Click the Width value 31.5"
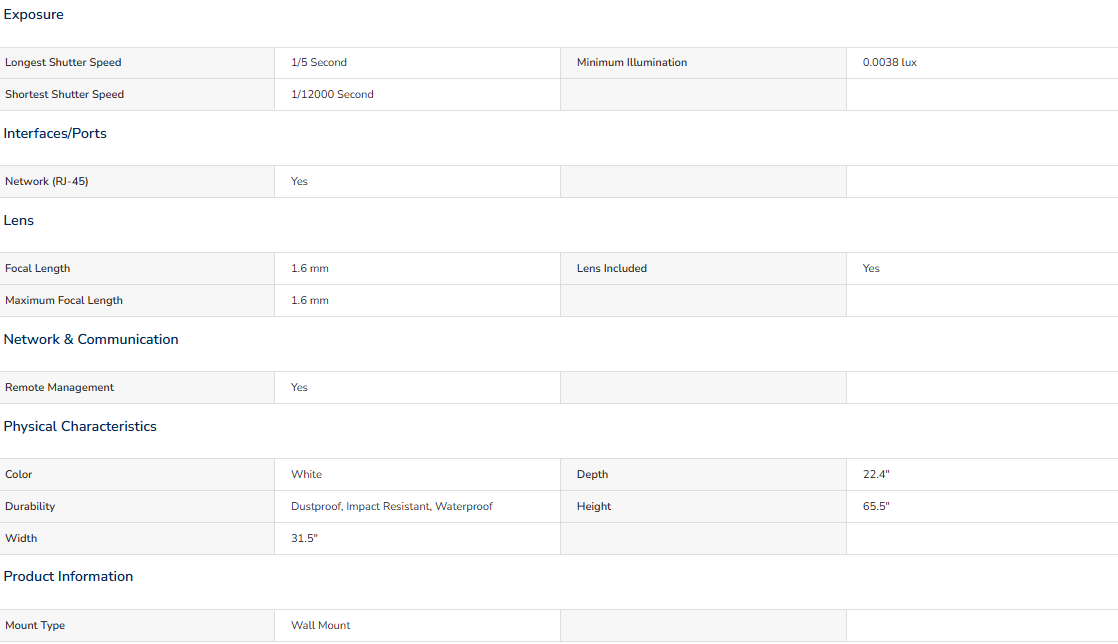This screenshot has height=644, width=1118. tap(304, 538)
